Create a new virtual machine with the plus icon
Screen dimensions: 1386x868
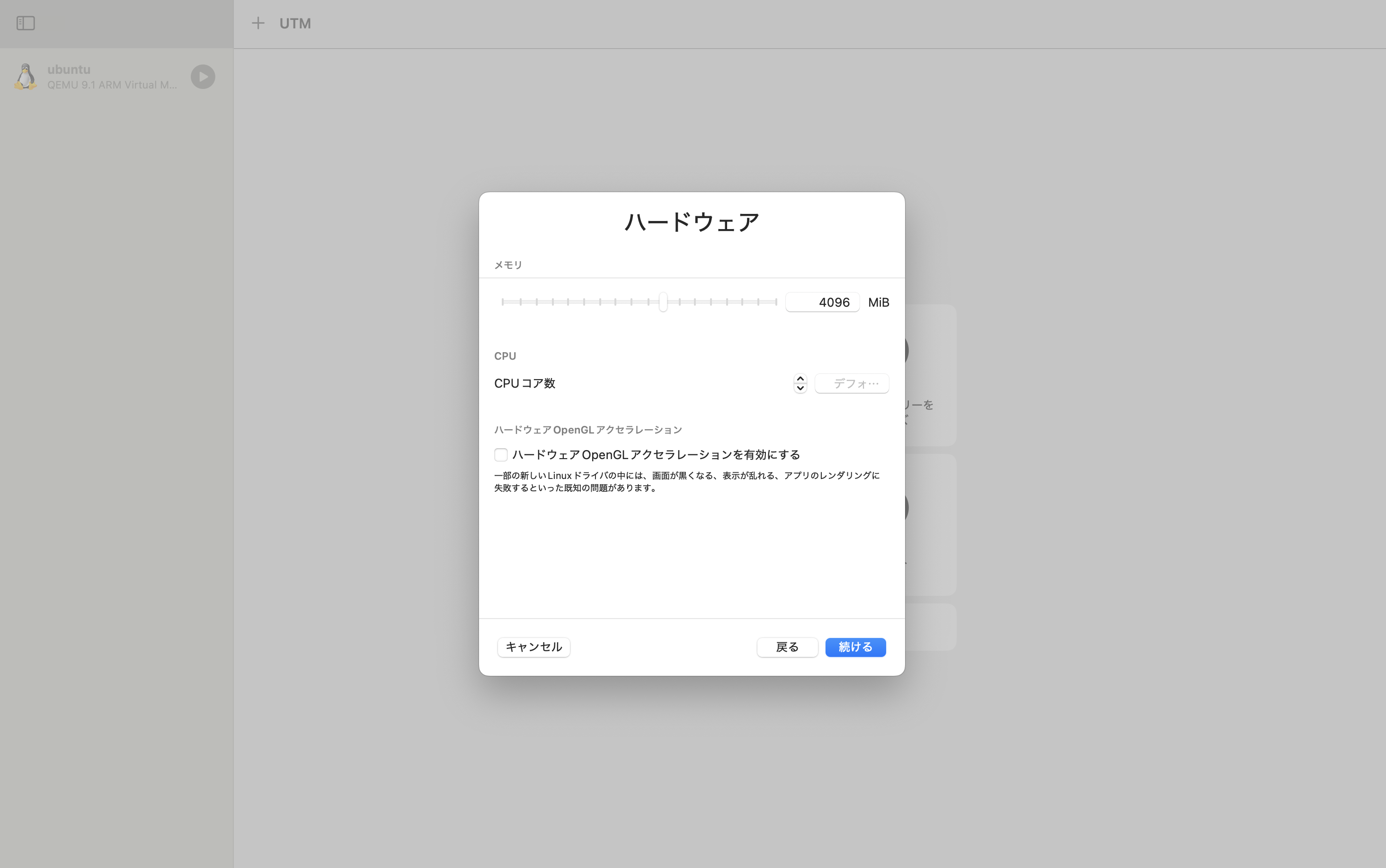[258, 23]
